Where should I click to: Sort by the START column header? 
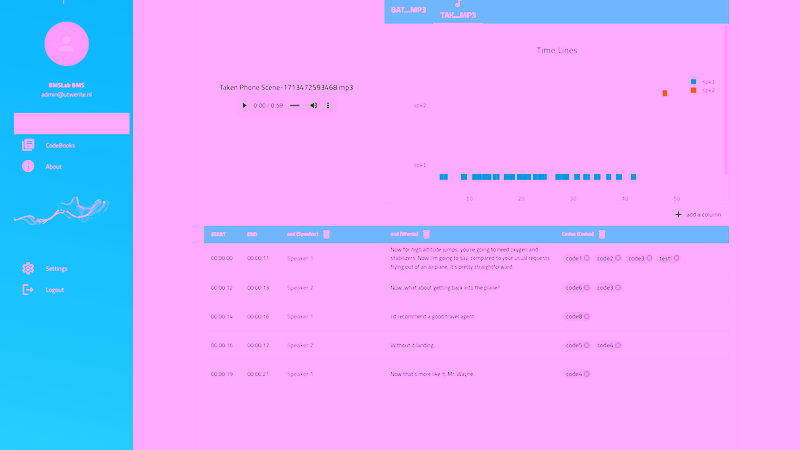point(218,234)
